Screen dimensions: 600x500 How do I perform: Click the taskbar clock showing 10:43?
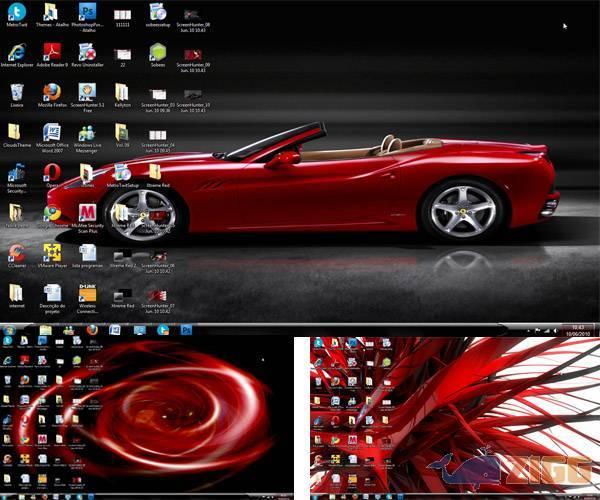[x=577, y=328]
